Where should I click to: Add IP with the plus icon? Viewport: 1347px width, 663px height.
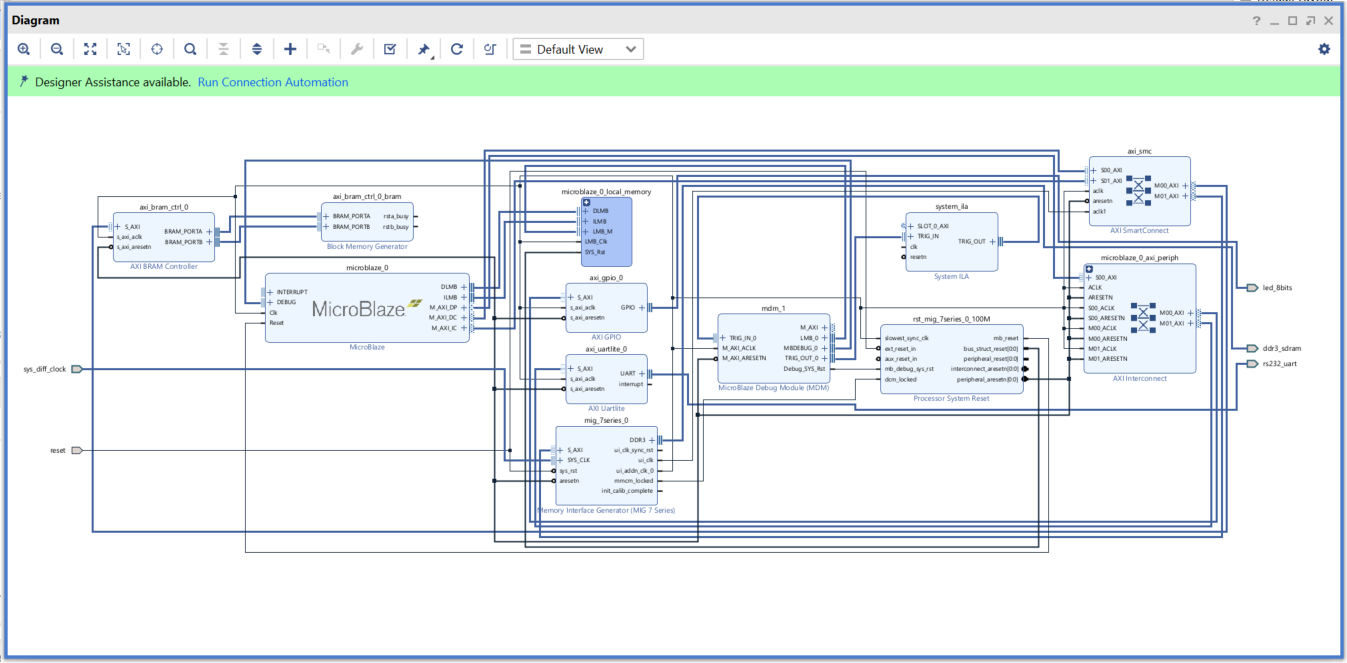click(x=290, y=49)
